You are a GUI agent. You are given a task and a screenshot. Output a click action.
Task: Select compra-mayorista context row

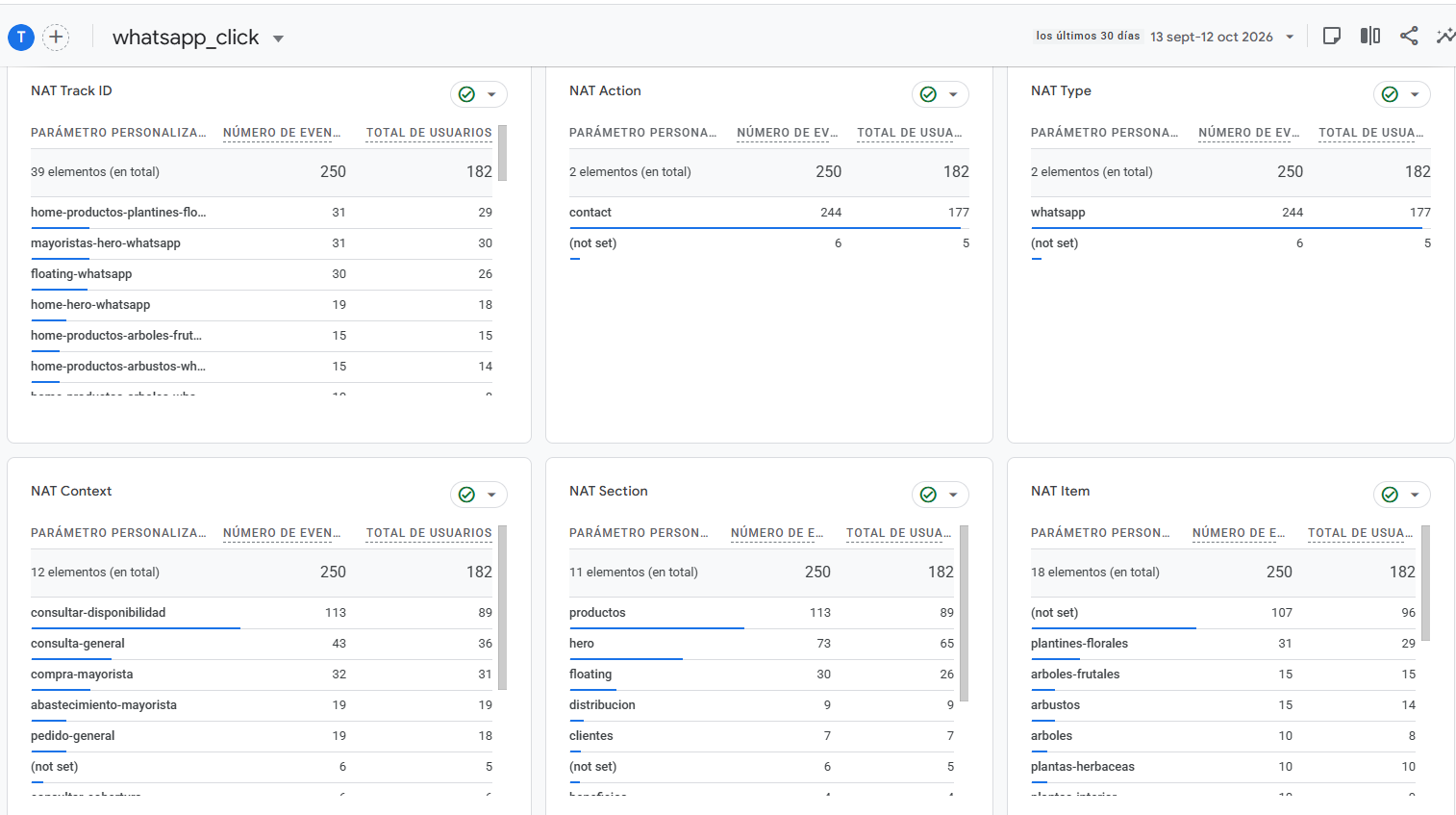[x=262, y=675]
